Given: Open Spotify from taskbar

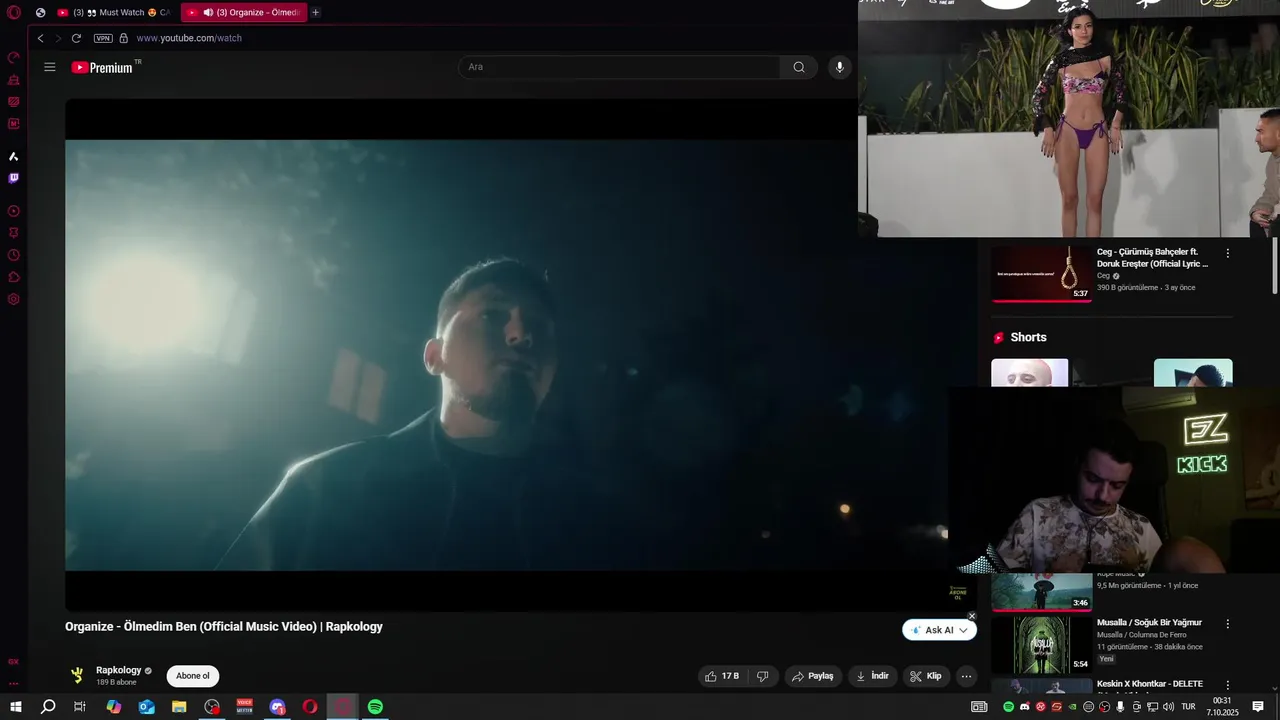Looking at the screenshot, I should [375, 707].
